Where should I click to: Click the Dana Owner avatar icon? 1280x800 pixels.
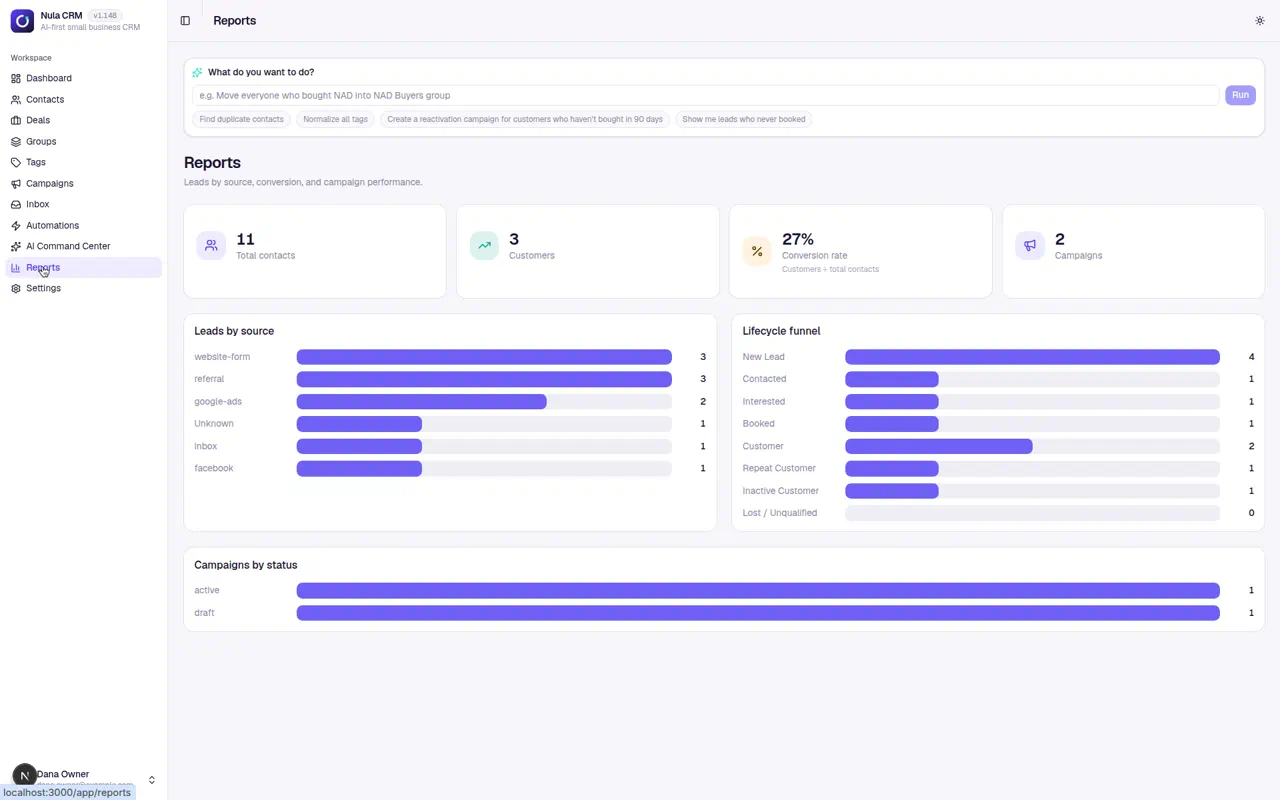[24, 776]
